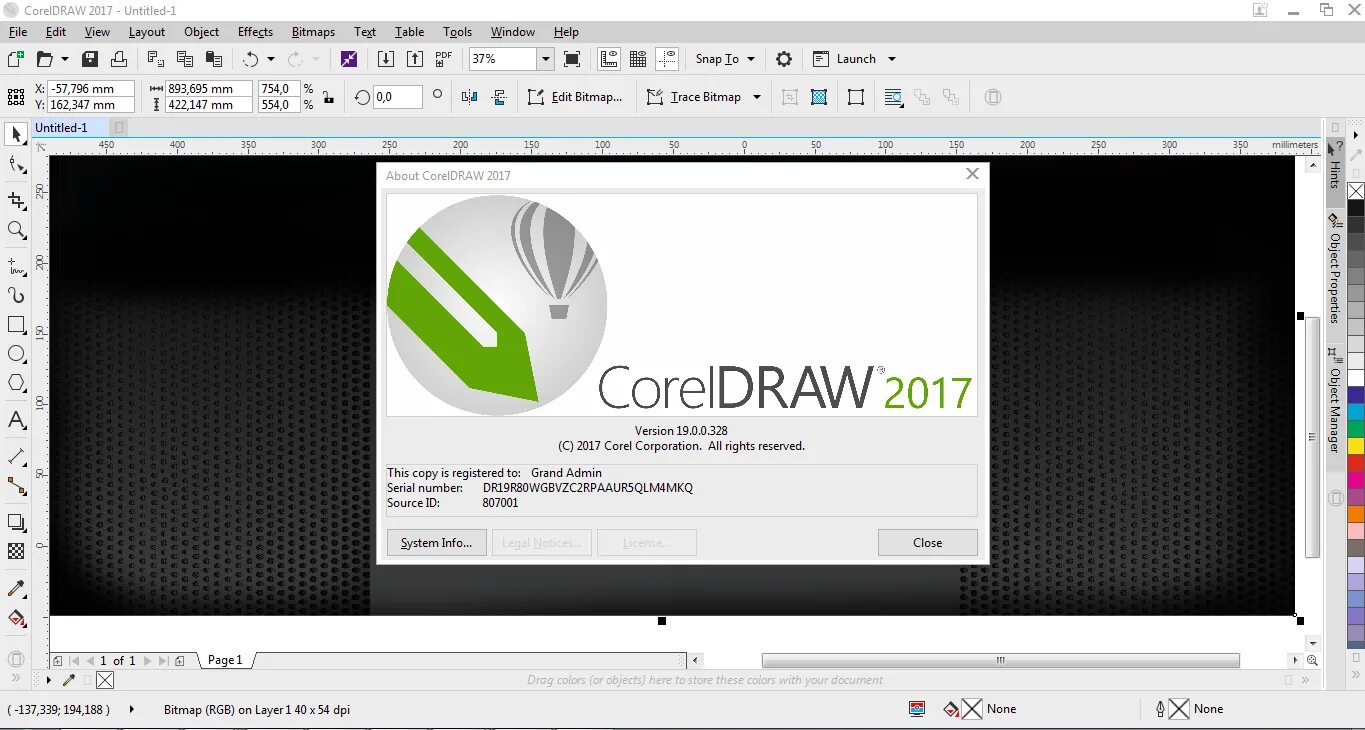Open the Launch dropdown
1365x730 pixels.
click(855, 59)
